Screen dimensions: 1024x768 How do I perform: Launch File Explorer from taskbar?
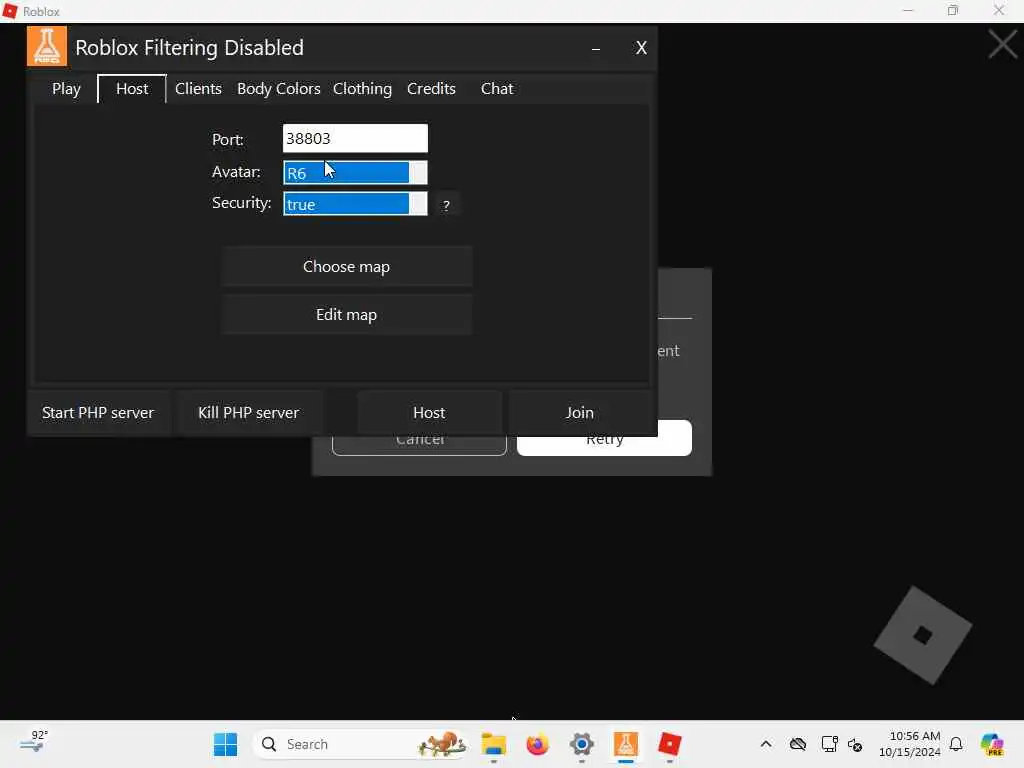click(494, 744)
